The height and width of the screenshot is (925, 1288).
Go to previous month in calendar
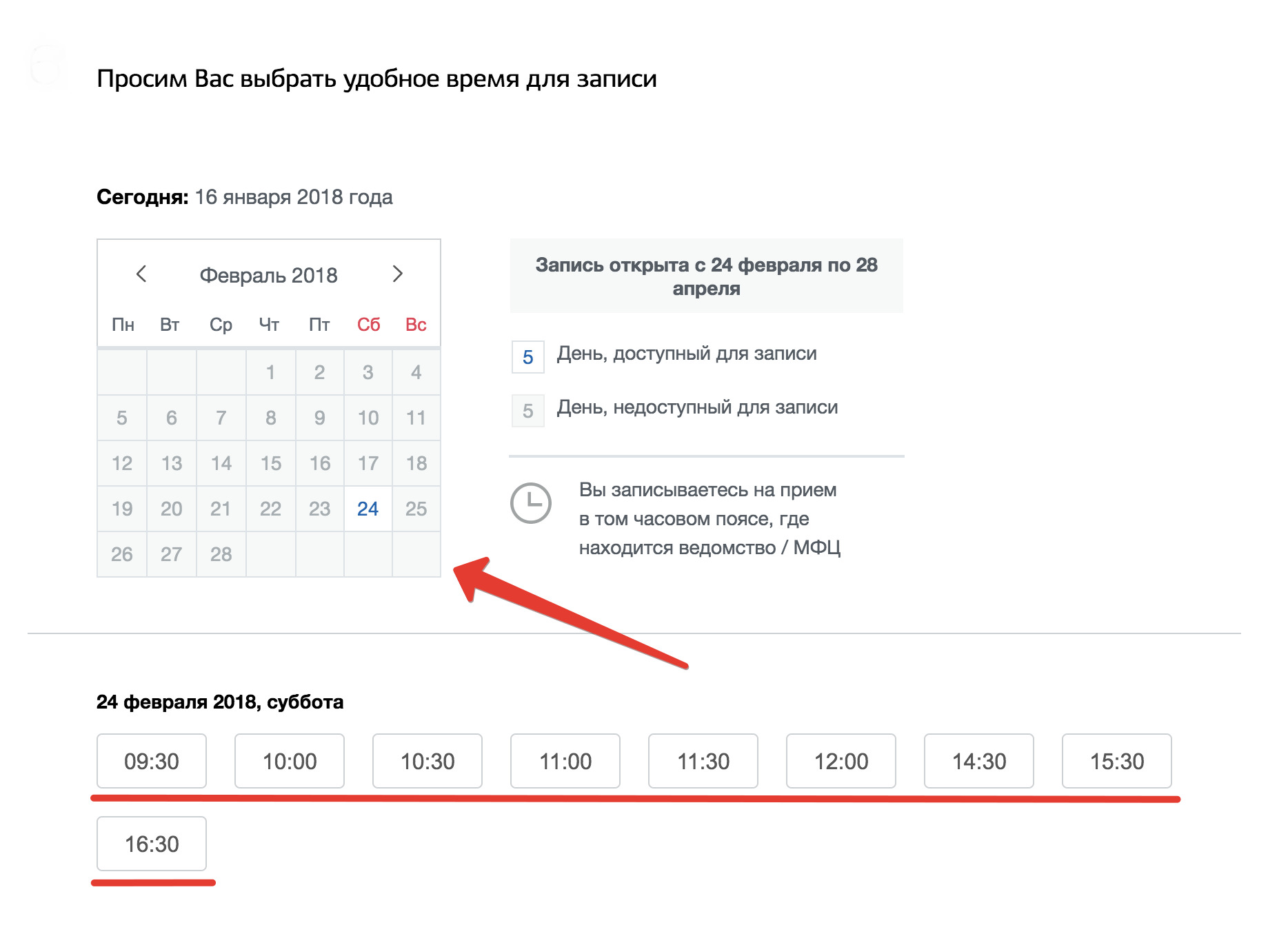(x=141, y=274)
